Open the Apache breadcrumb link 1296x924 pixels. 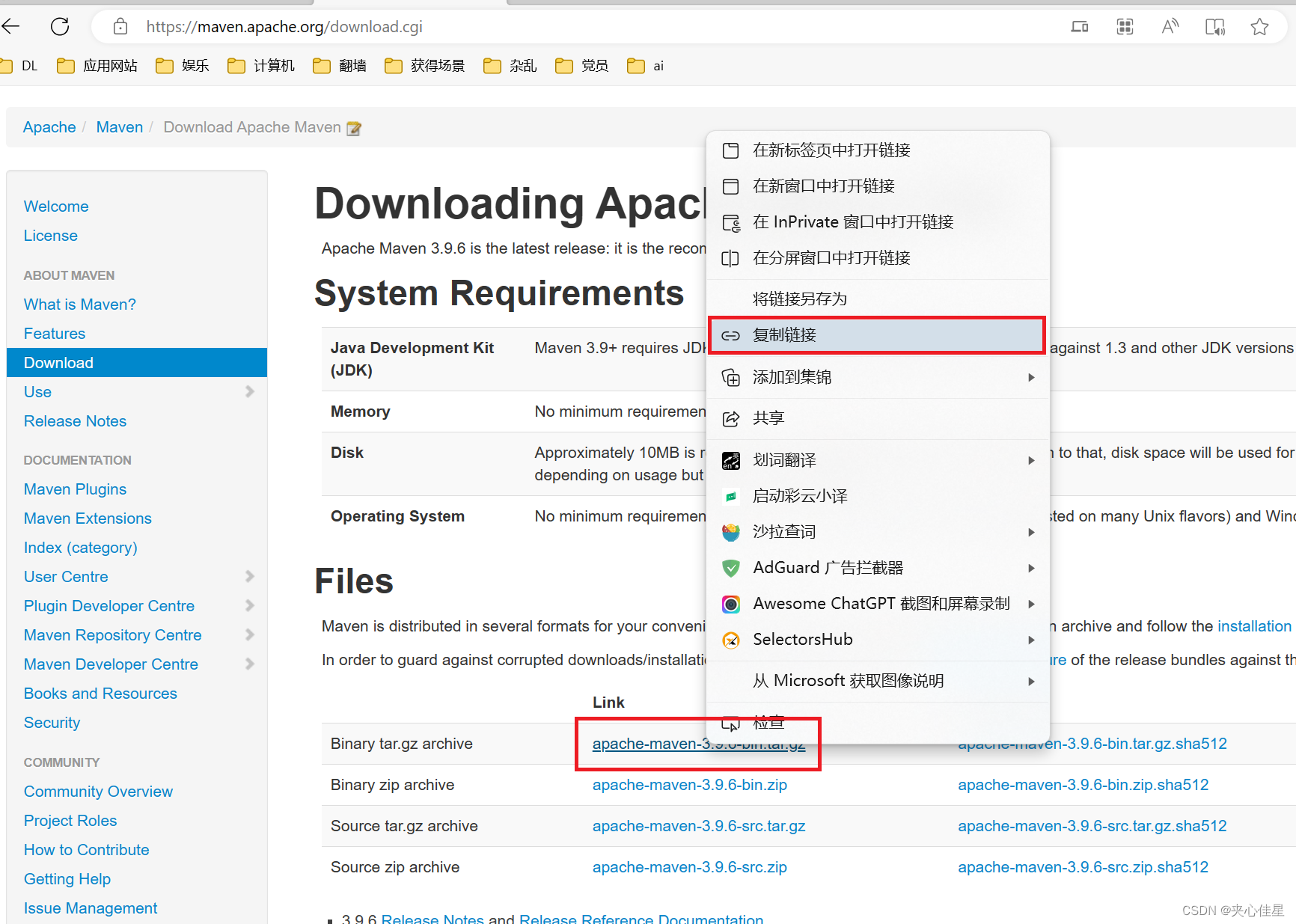[x=49, y=127]
